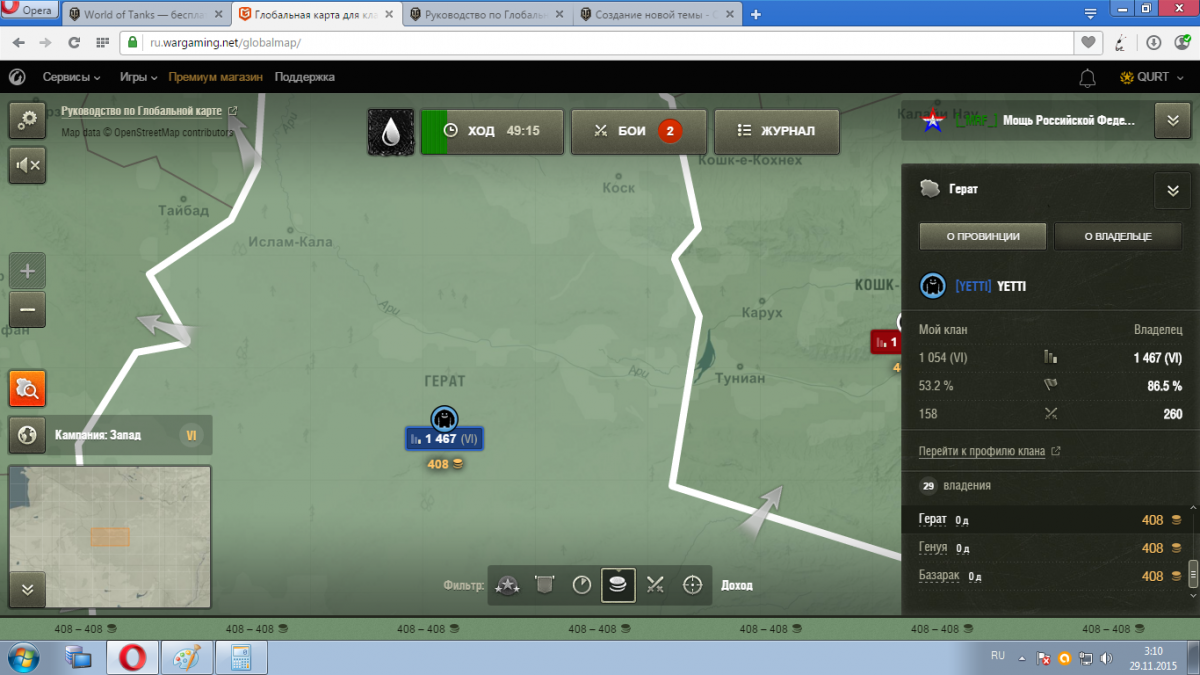
Task: Click the red battles counter badge 2
Action: 670,131
